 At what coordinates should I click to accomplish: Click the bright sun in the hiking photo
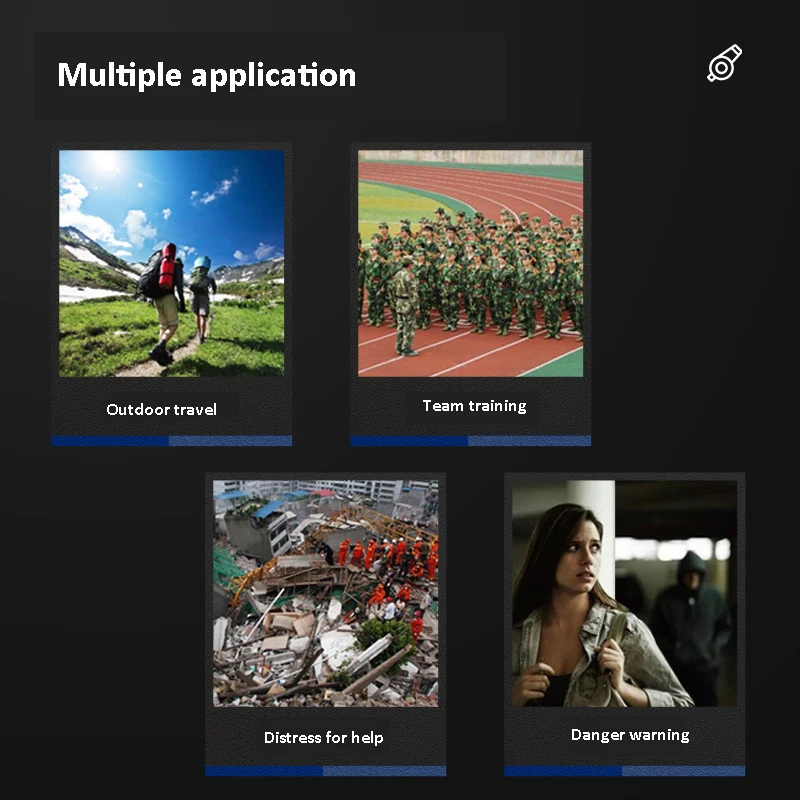click(x=105, y=163)
